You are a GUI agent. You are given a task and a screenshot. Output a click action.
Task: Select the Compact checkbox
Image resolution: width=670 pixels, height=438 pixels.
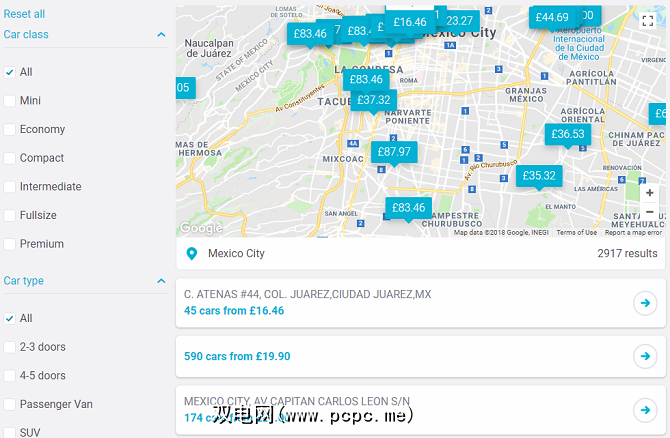9,158
